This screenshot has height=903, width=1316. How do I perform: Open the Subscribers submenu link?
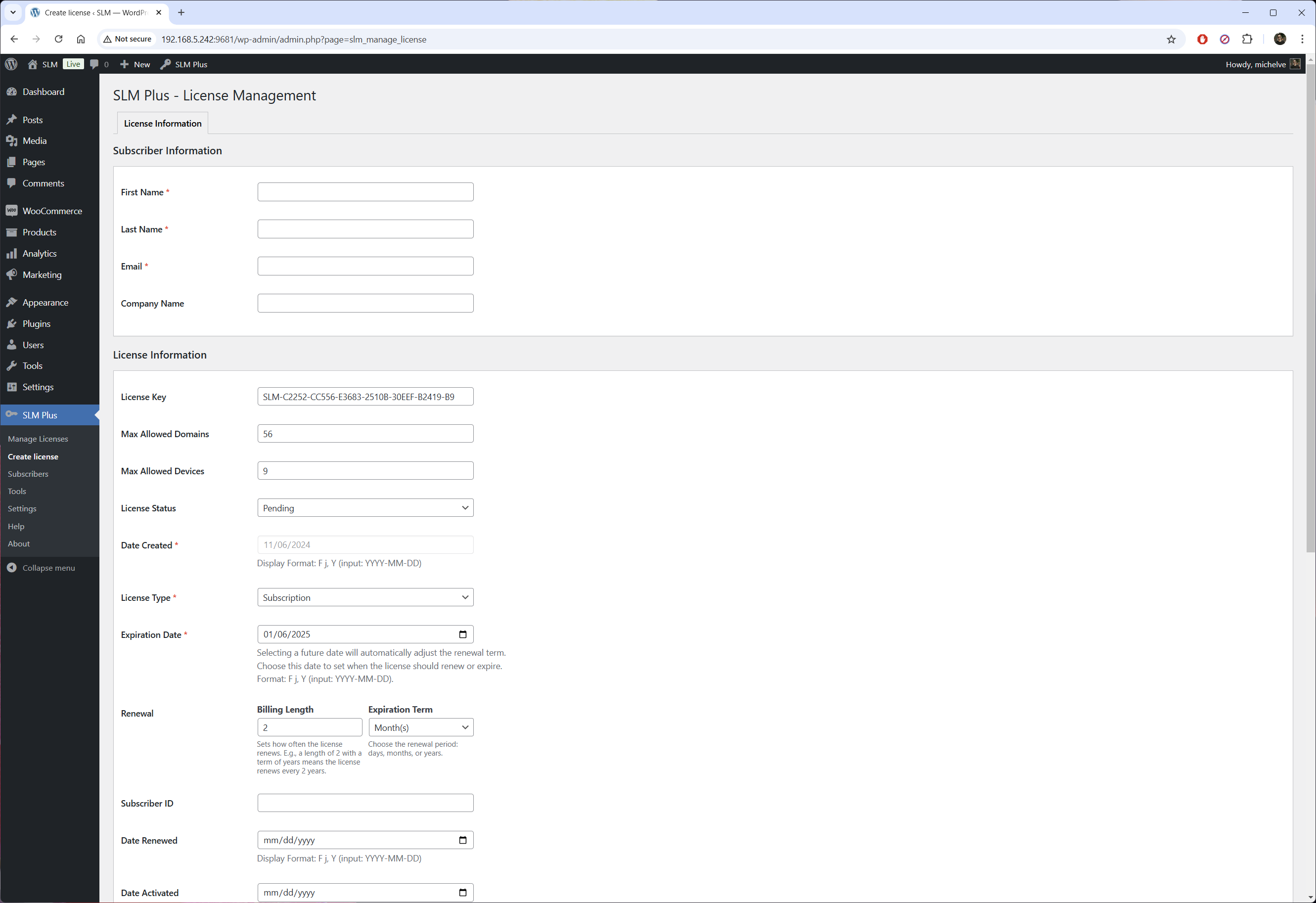(28, 474)
